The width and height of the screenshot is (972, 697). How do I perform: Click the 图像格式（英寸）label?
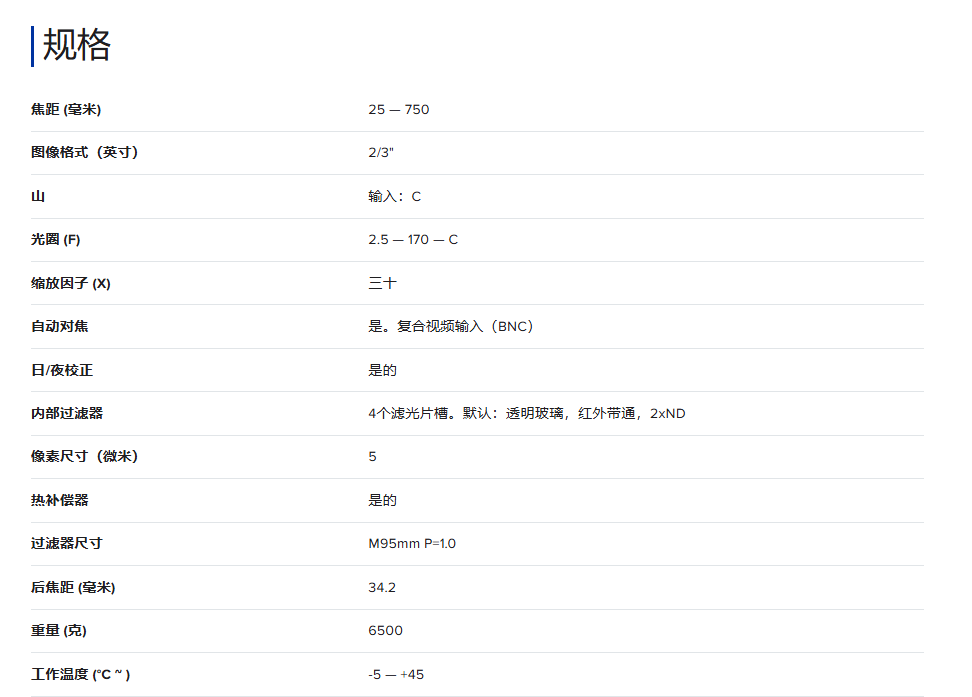[84, 152]
